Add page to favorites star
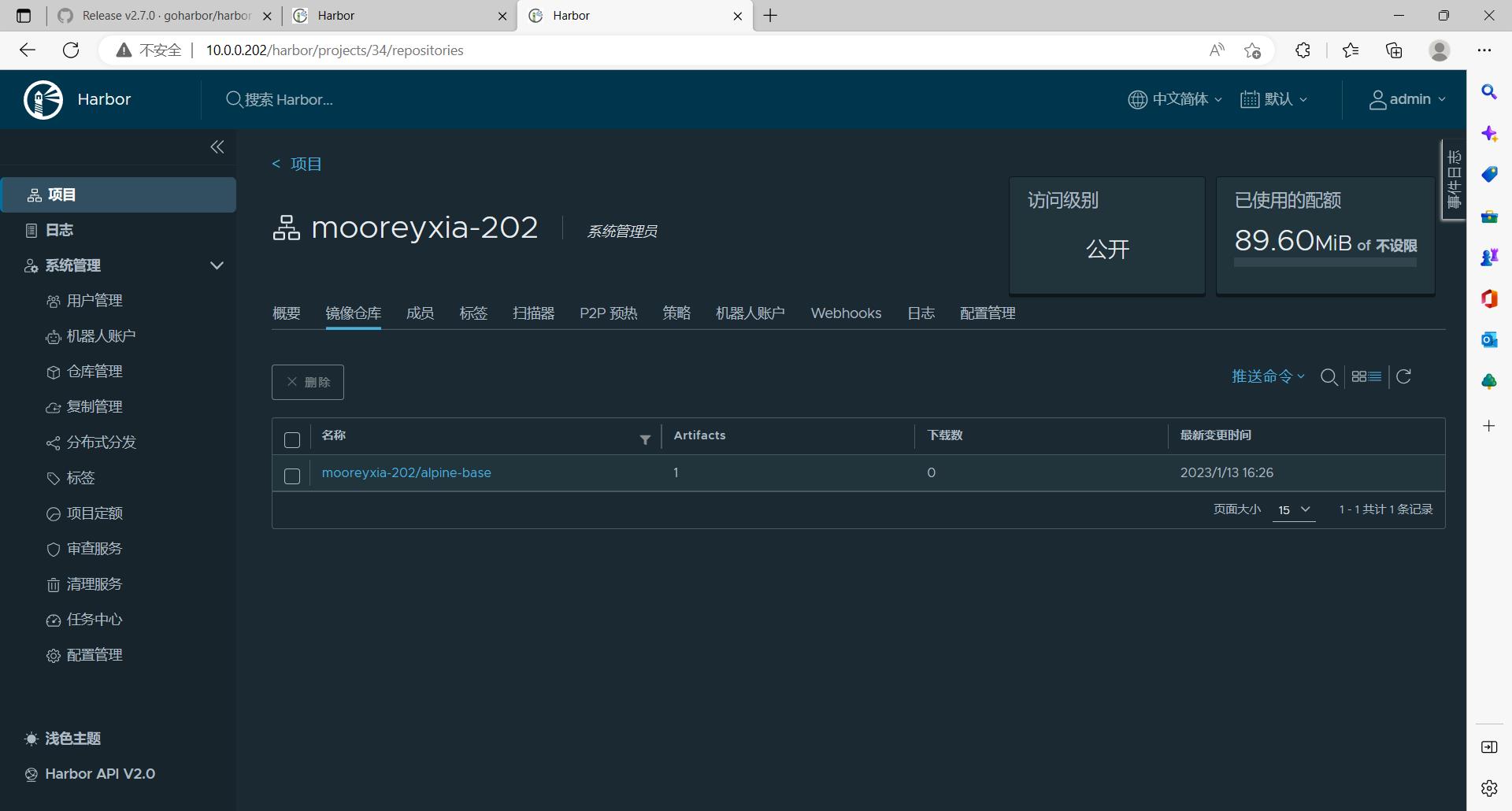The height and width of the screenshot is (811, 1512). (1252, 50)
